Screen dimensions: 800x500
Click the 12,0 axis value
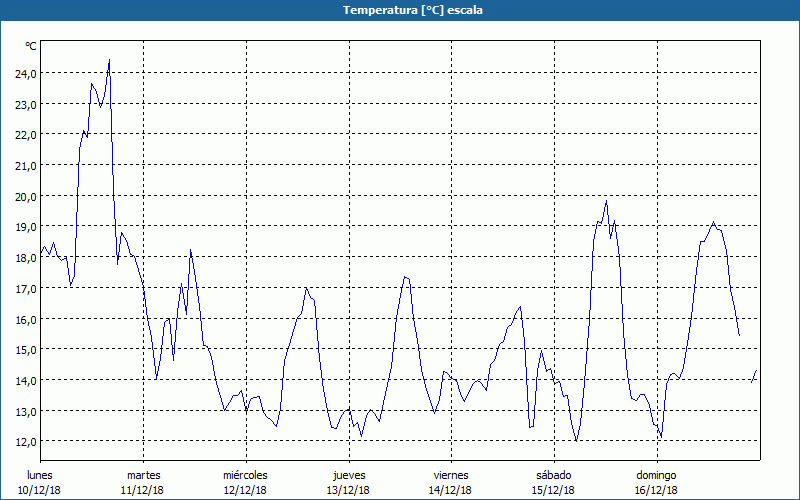pyautogui.click(x=26, y=441)
